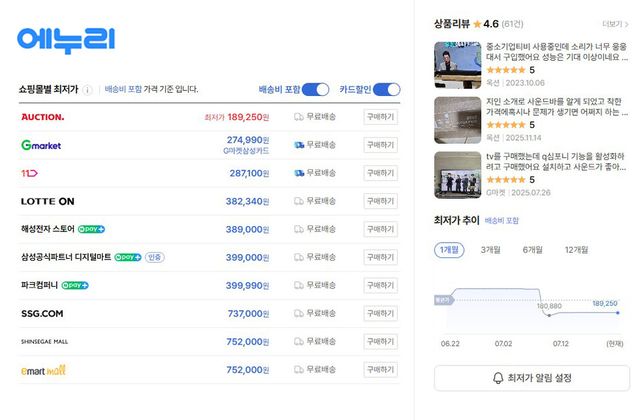Click the 에누리 logo

point(66,40)
